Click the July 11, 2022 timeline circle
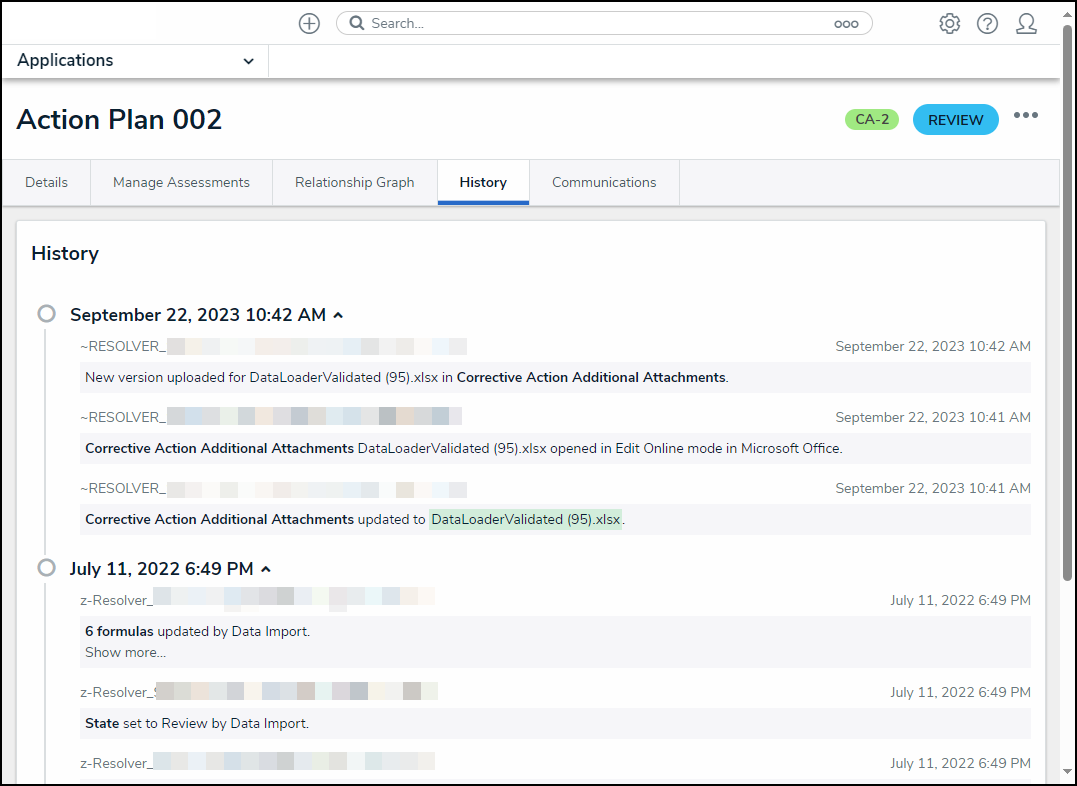Image resolution: width=1077 pixels, height=786 pixels. point(46,568)
